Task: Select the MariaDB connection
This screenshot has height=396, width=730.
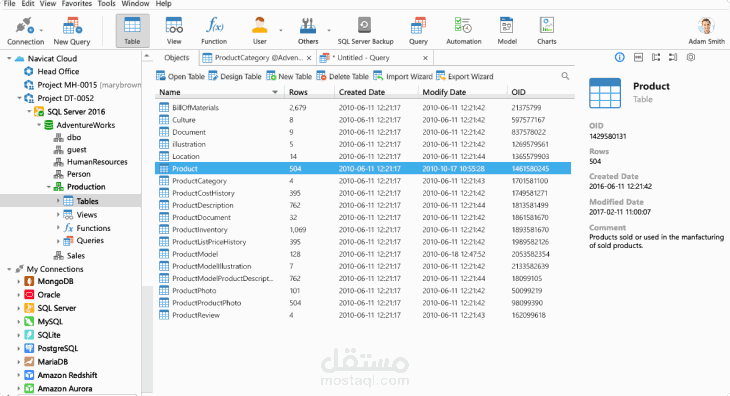Action: [53, 362]
